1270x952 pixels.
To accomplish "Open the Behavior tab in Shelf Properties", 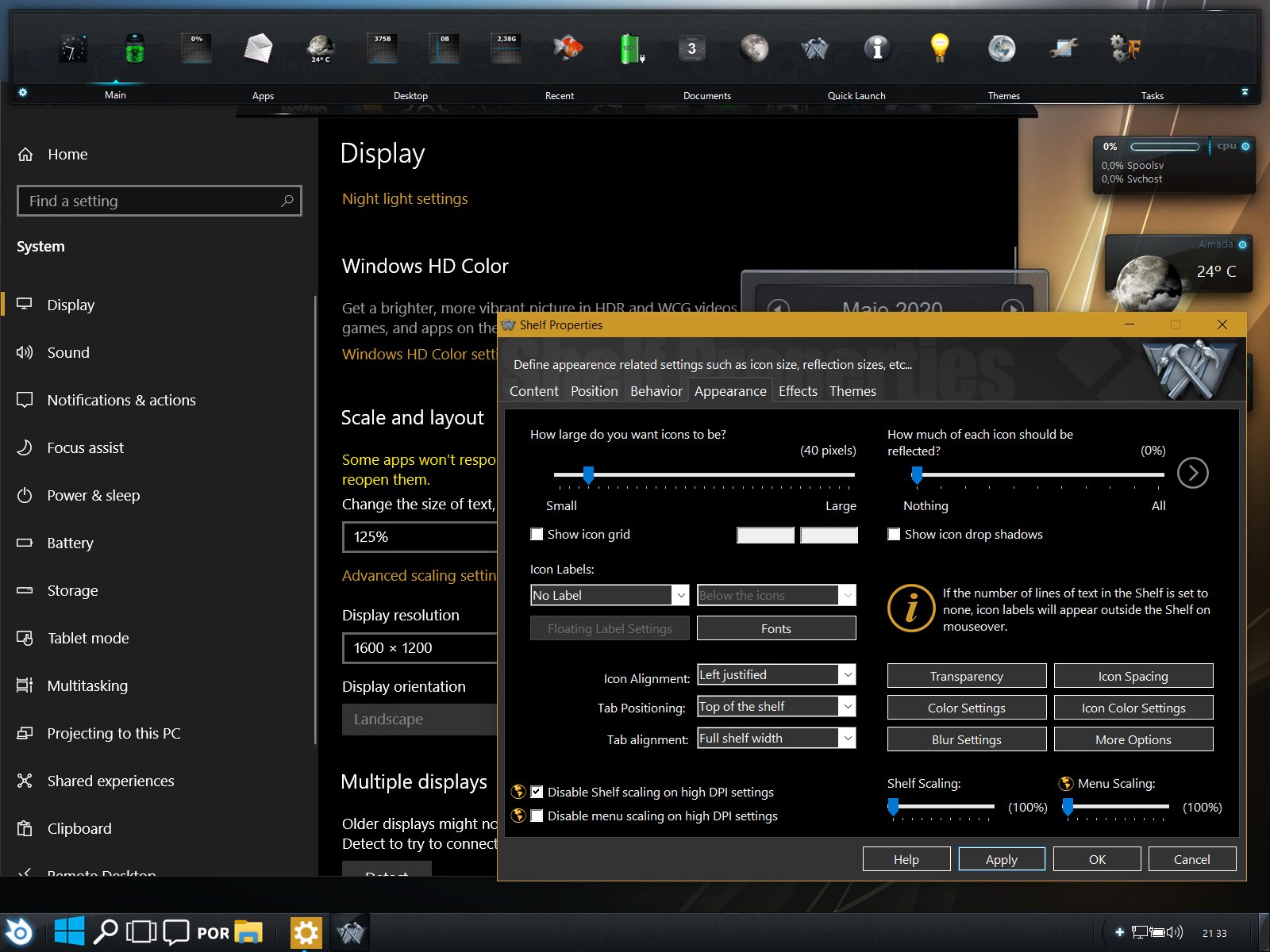I will point(656,391).
